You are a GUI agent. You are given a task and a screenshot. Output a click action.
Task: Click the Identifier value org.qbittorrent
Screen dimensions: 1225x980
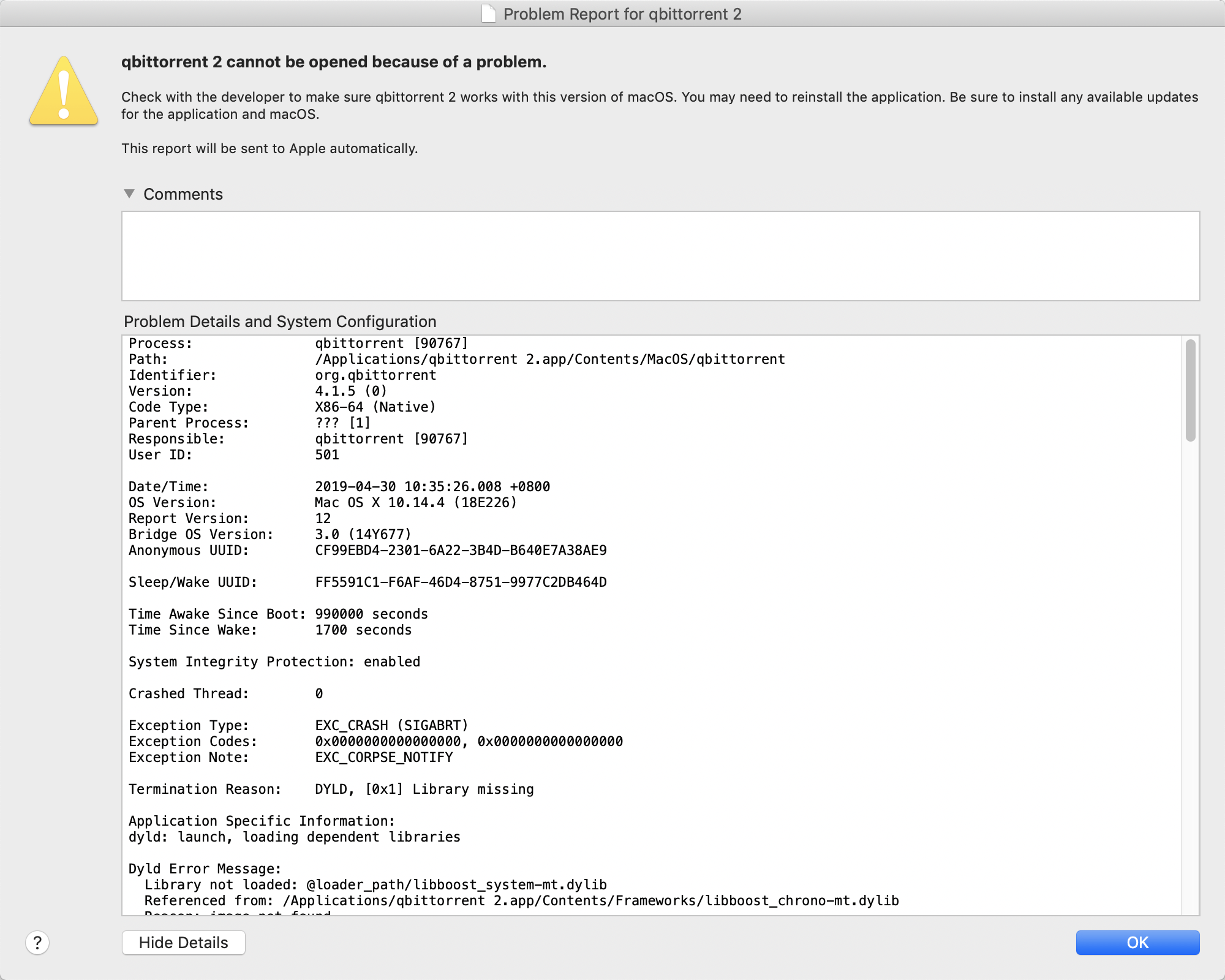(x=375, y=375)
